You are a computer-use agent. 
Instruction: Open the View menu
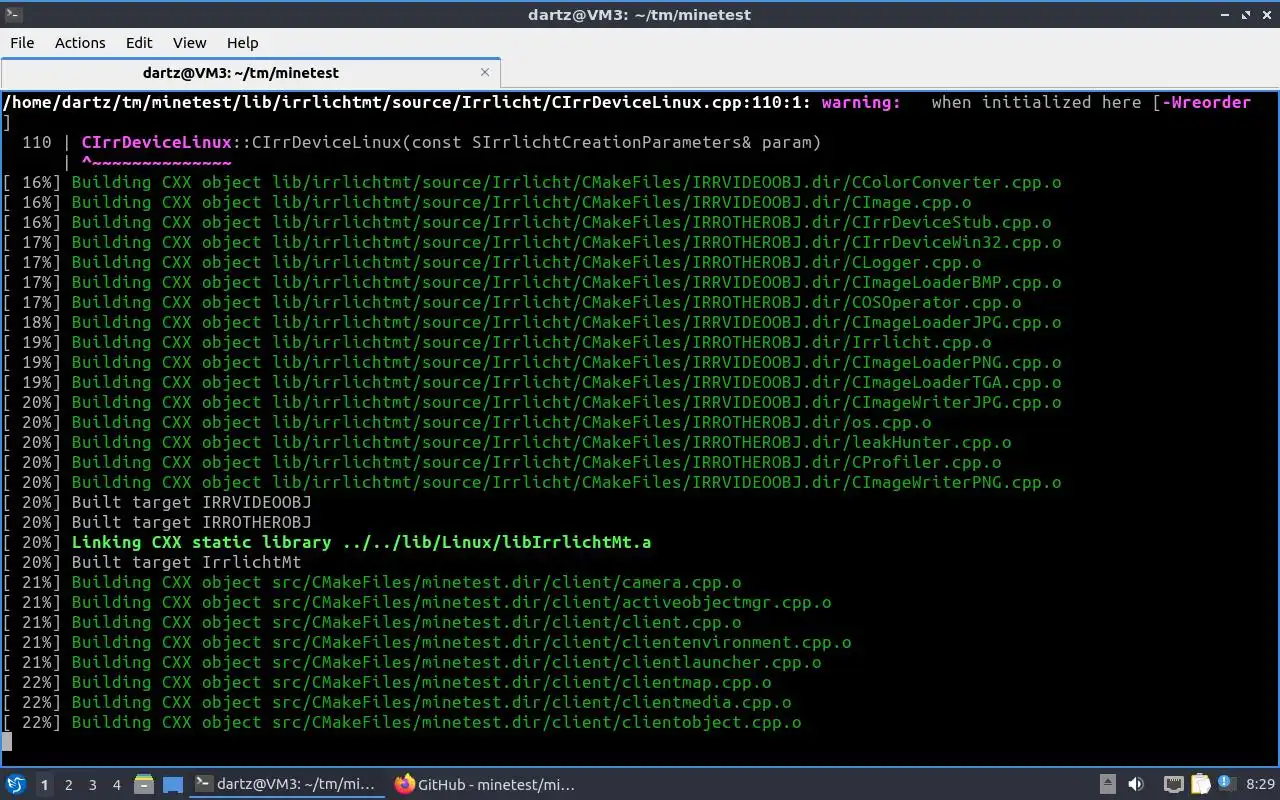(189, 42)
